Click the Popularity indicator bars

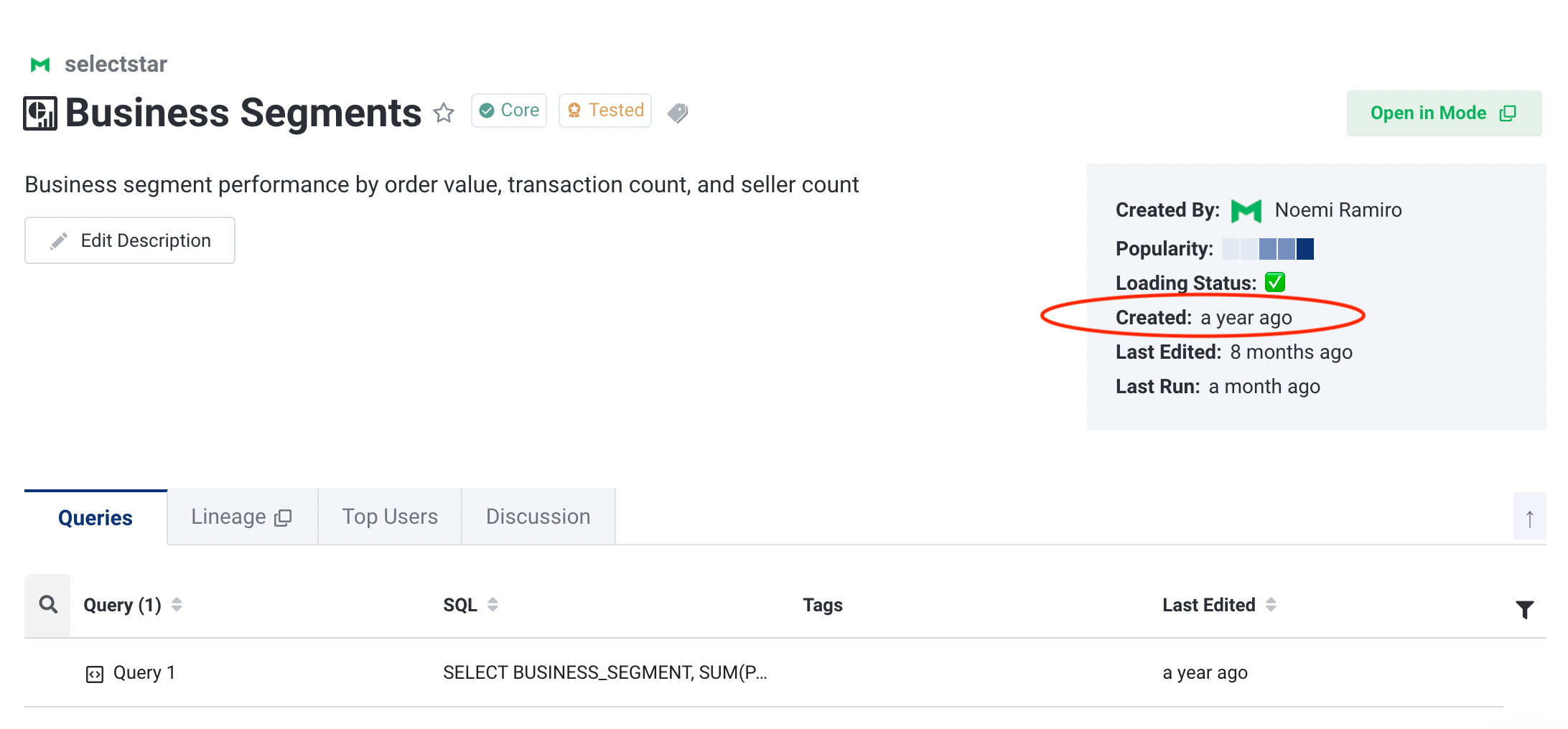(1268, 249)
